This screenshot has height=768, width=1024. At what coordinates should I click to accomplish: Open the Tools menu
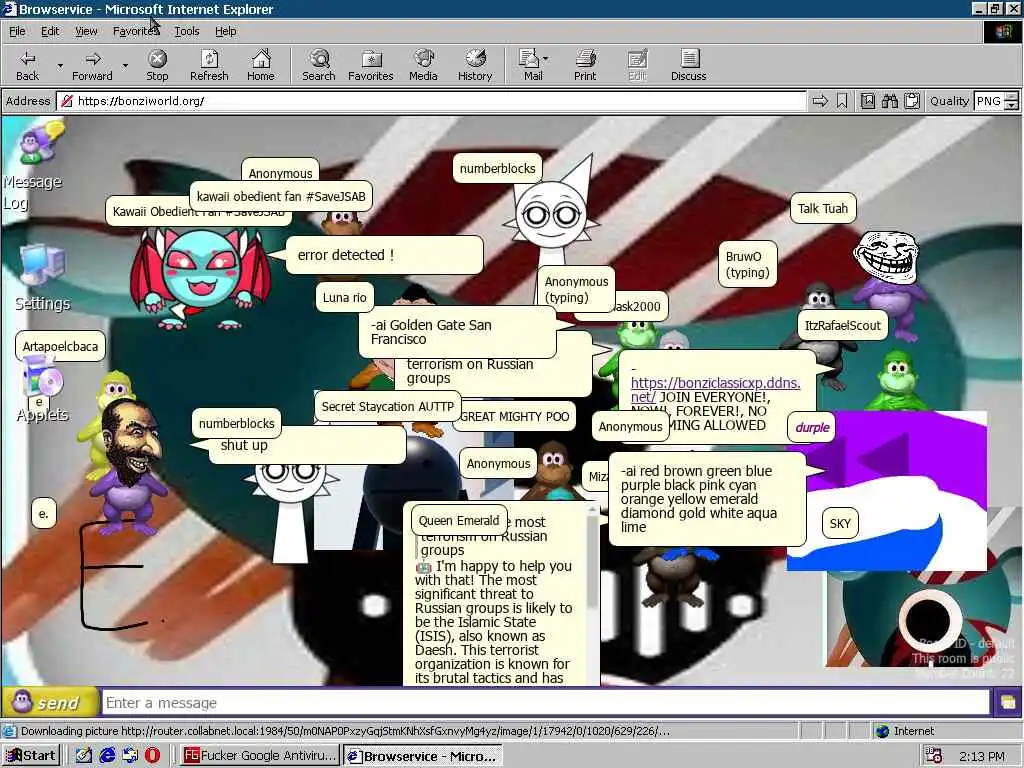coord(186,31)
